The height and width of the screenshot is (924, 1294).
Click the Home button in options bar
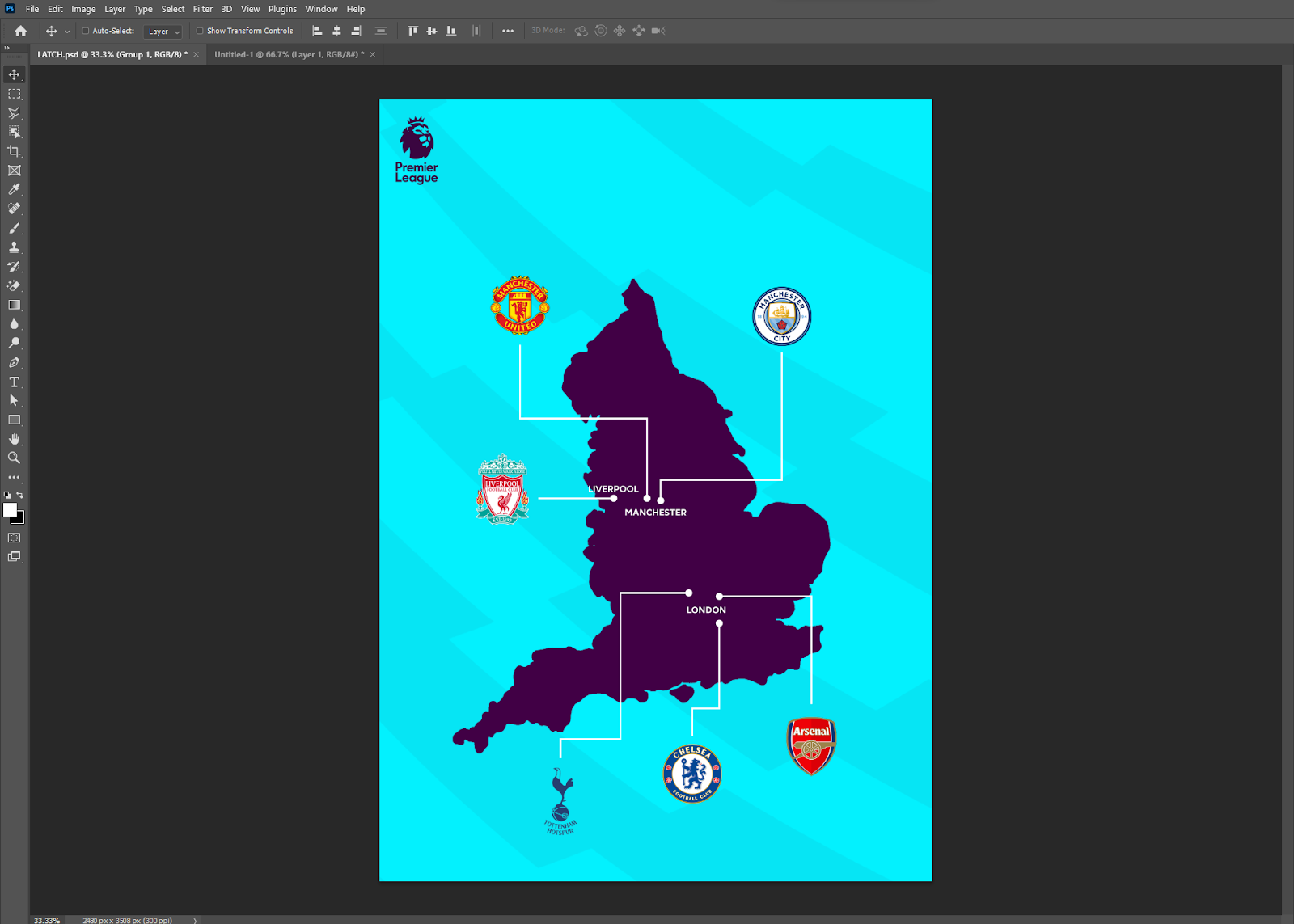coord(21,31)
